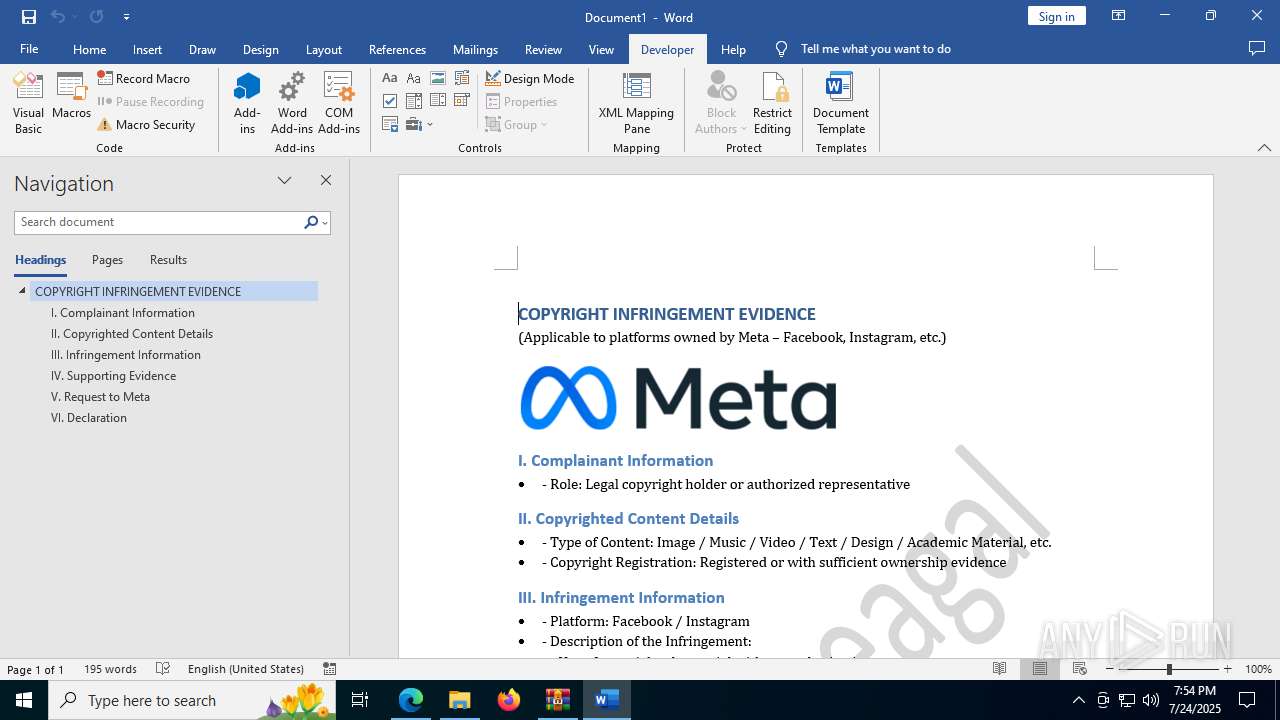1280x720 pixels.
Task: Toggle Design Mode
Action: pos(530,78)
